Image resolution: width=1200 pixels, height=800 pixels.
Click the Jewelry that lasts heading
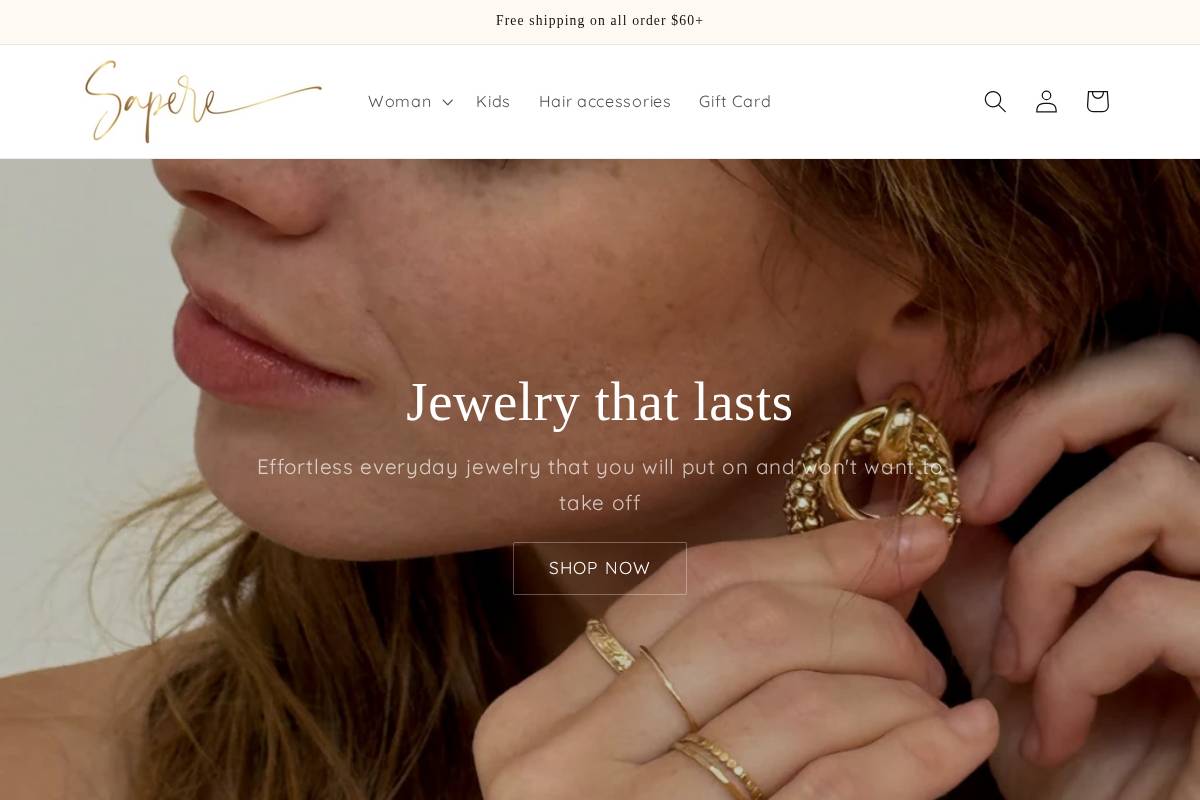click(599, 402)
